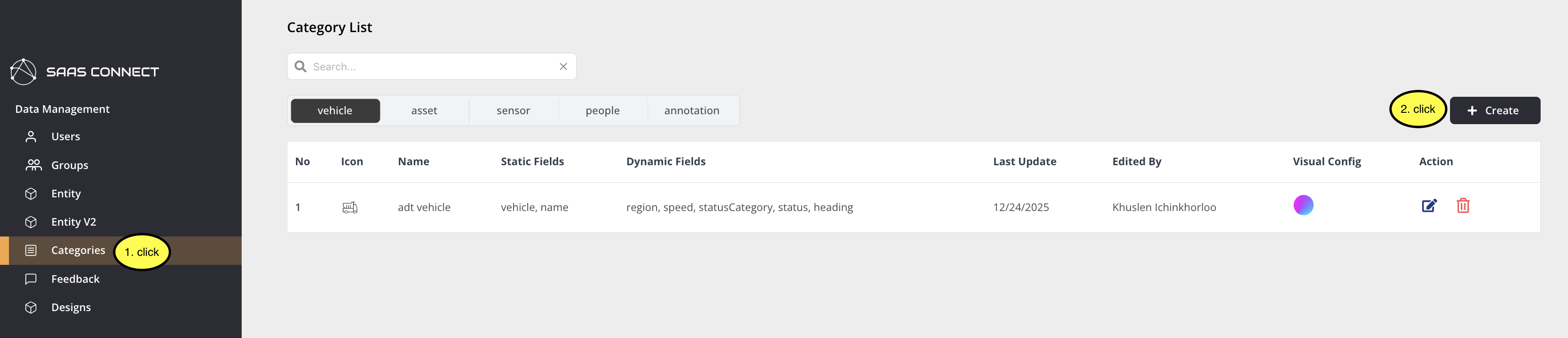Click into the Search input field
Screen dimensions: 1568x338
pyautogui.click(x=432, y=67)
